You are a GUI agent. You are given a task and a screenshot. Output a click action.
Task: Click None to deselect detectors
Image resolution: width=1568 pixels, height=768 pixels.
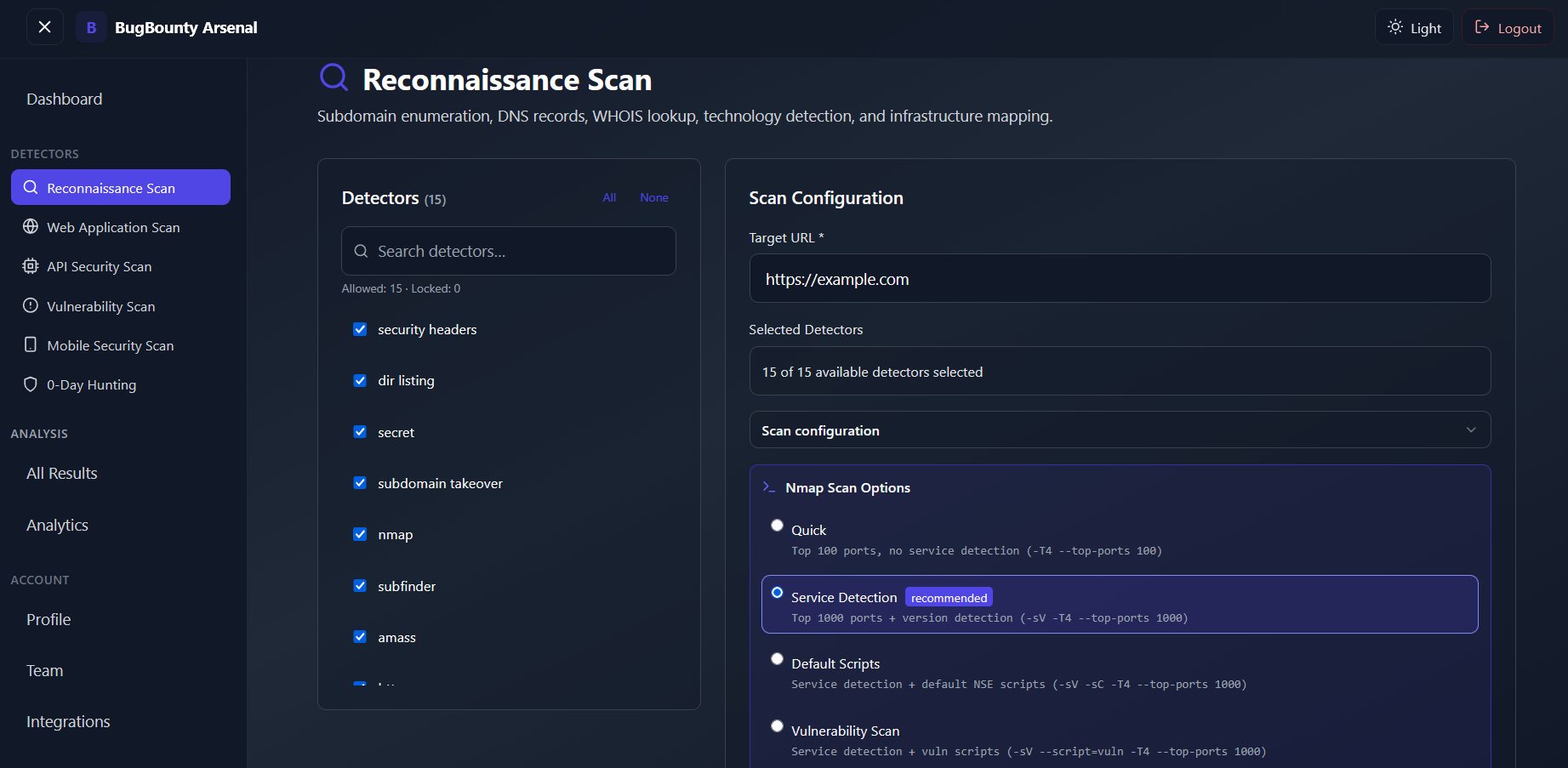(654, 197)
